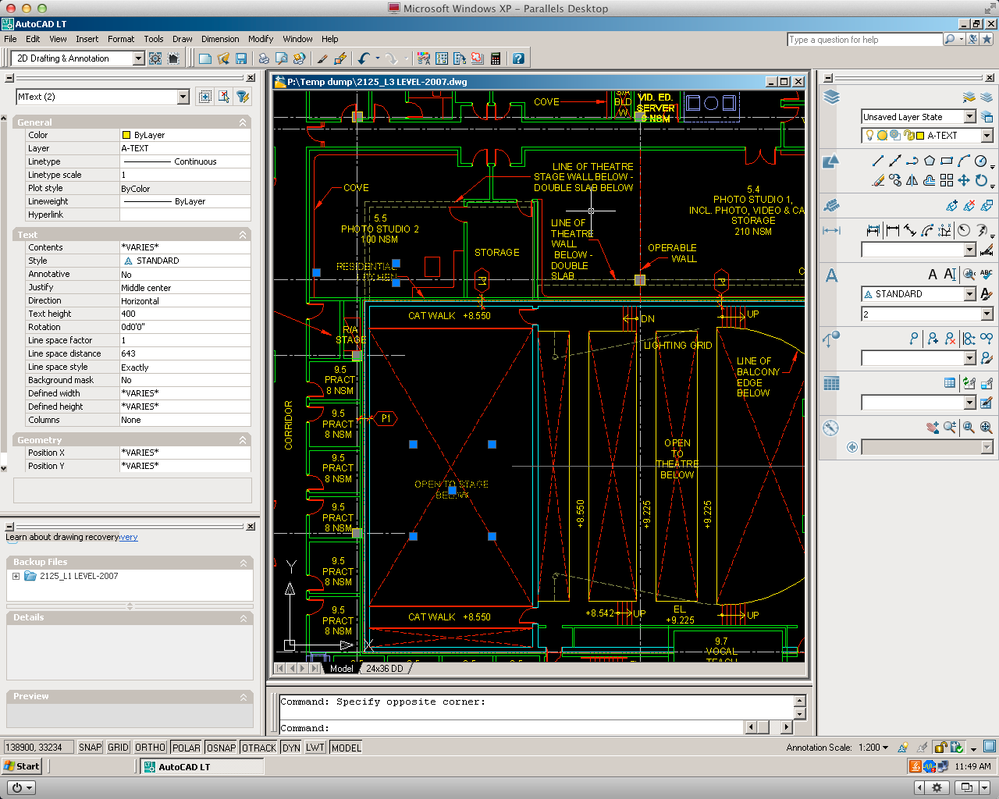Image resolution: width=999 pixels, height=799 pixels.
Task: Switch to the Model tab
Action: point(341,668)
